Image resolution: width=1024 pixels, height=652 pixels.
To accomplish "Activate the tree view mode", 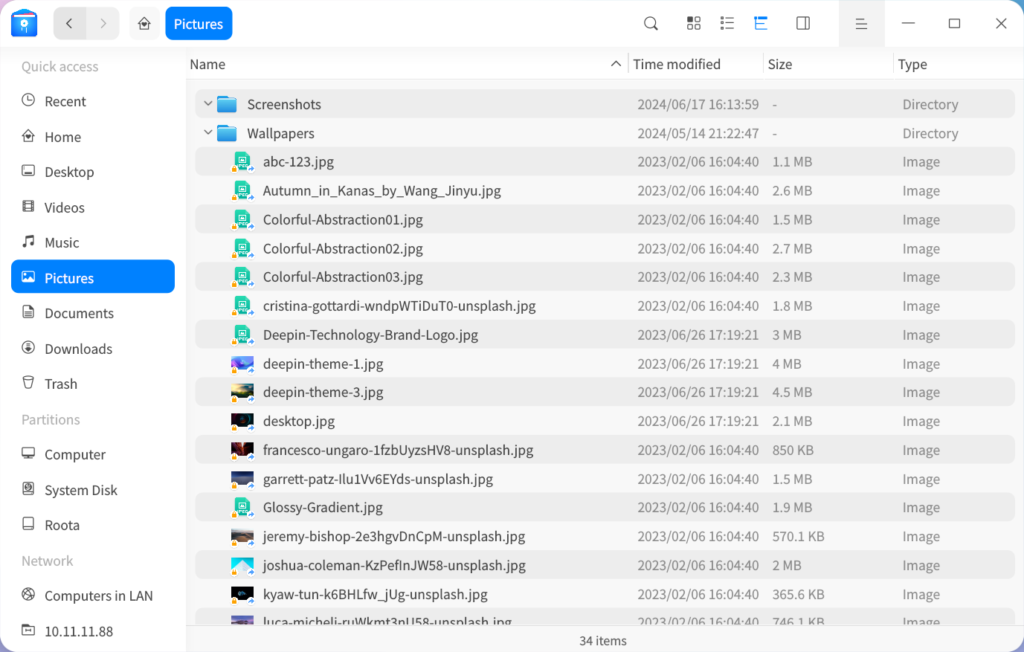I will pos(760,22).
